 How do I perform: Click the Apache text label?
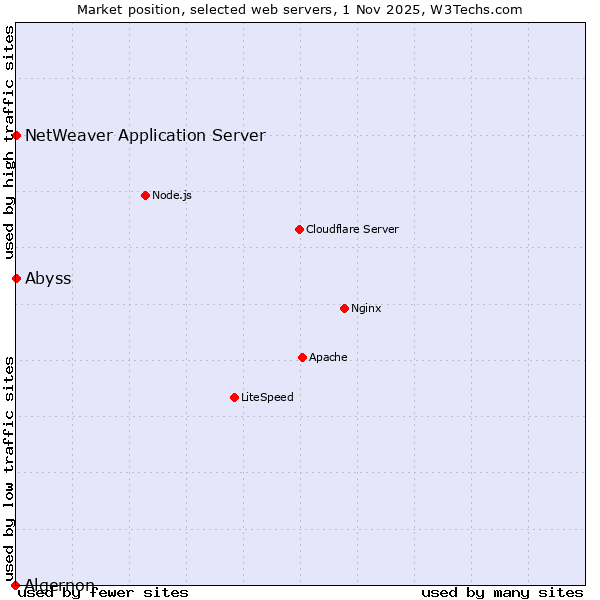point(328,357)
